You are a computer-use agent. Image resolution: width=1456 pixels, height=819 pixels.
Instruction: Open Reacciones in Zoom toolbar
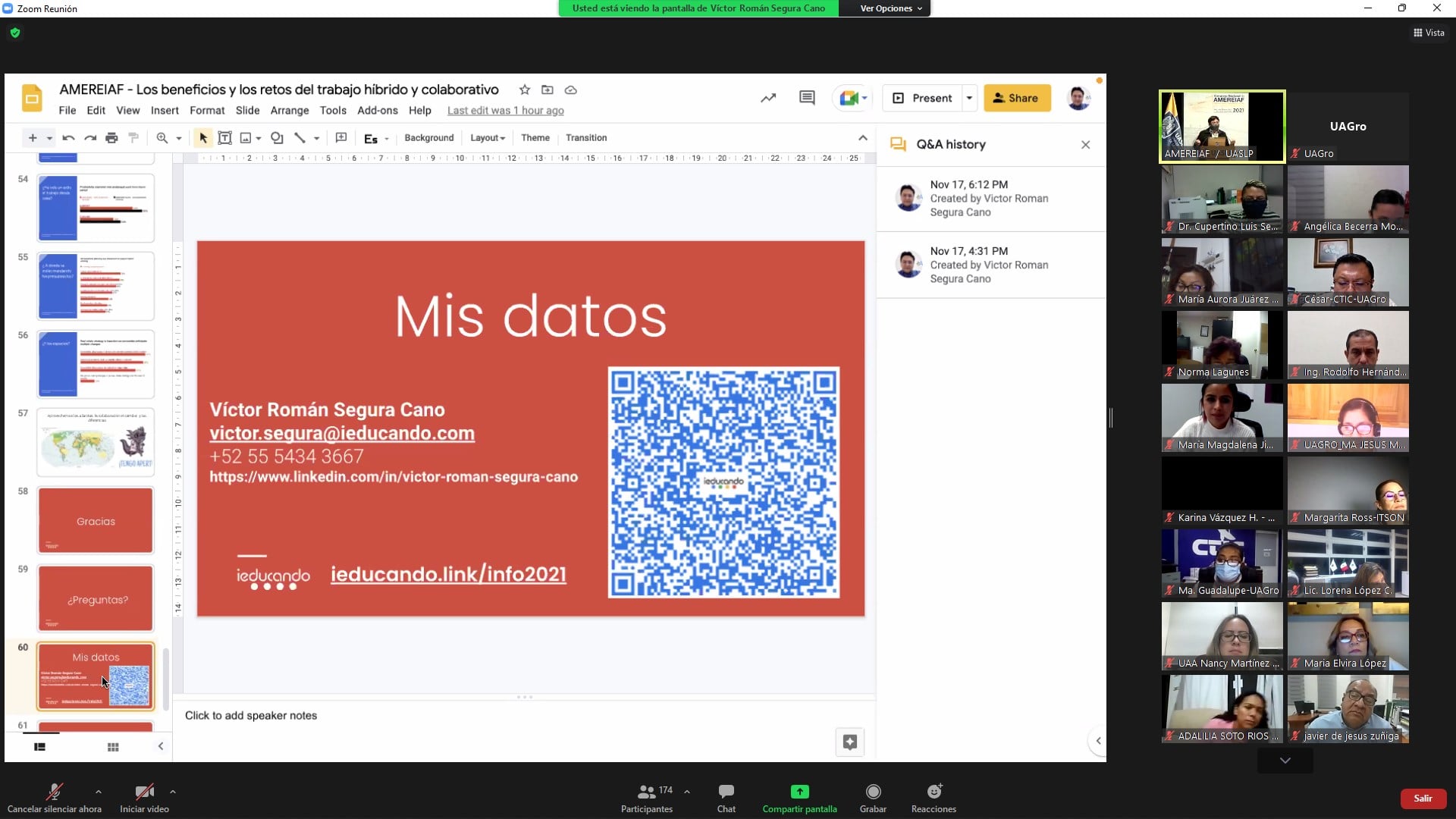934,798
